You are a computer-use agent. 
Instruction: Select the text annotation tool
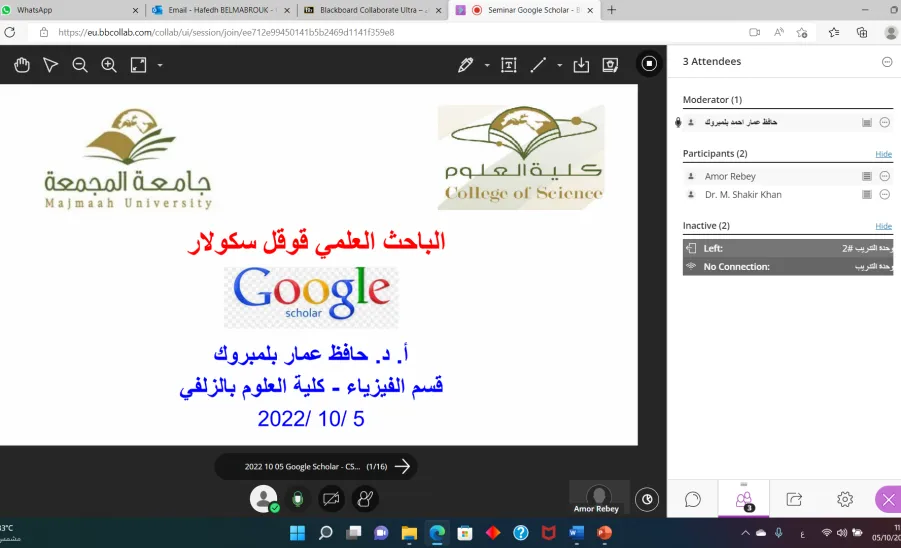coord(509,65)
